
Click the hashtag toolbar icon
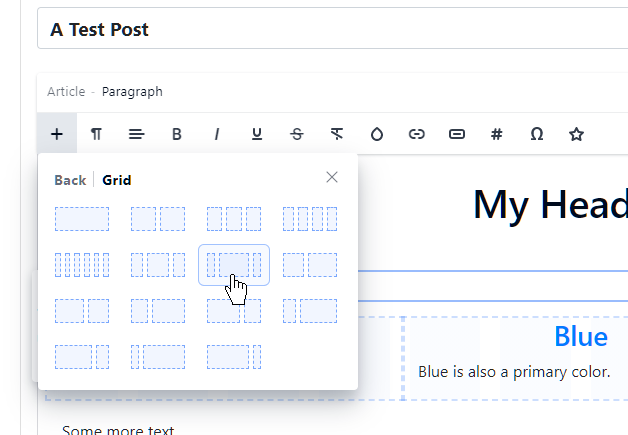tap(497, 134)
